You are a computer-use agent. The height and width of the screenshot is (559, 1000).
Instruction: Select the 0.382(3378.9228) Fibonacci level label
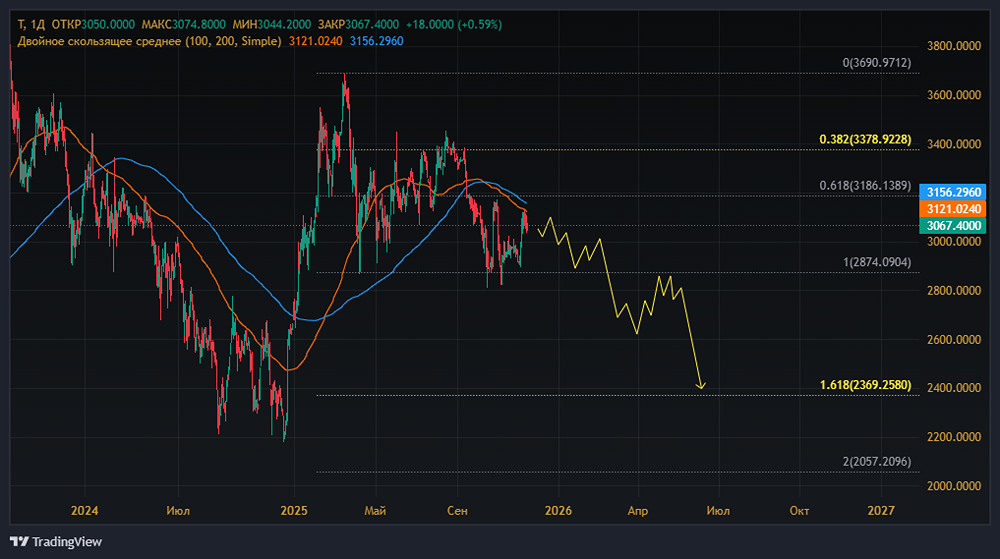[865, 140]
